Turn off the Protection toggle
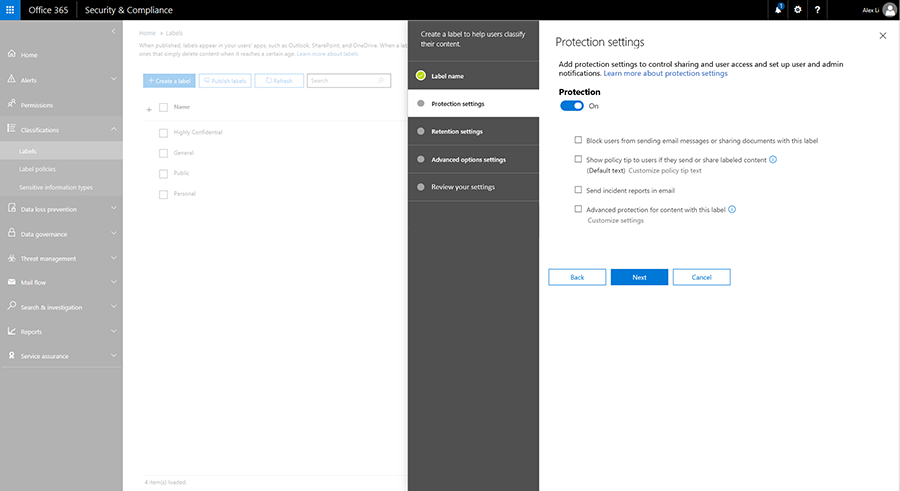The image size is (900, 491). coord(572,106)
